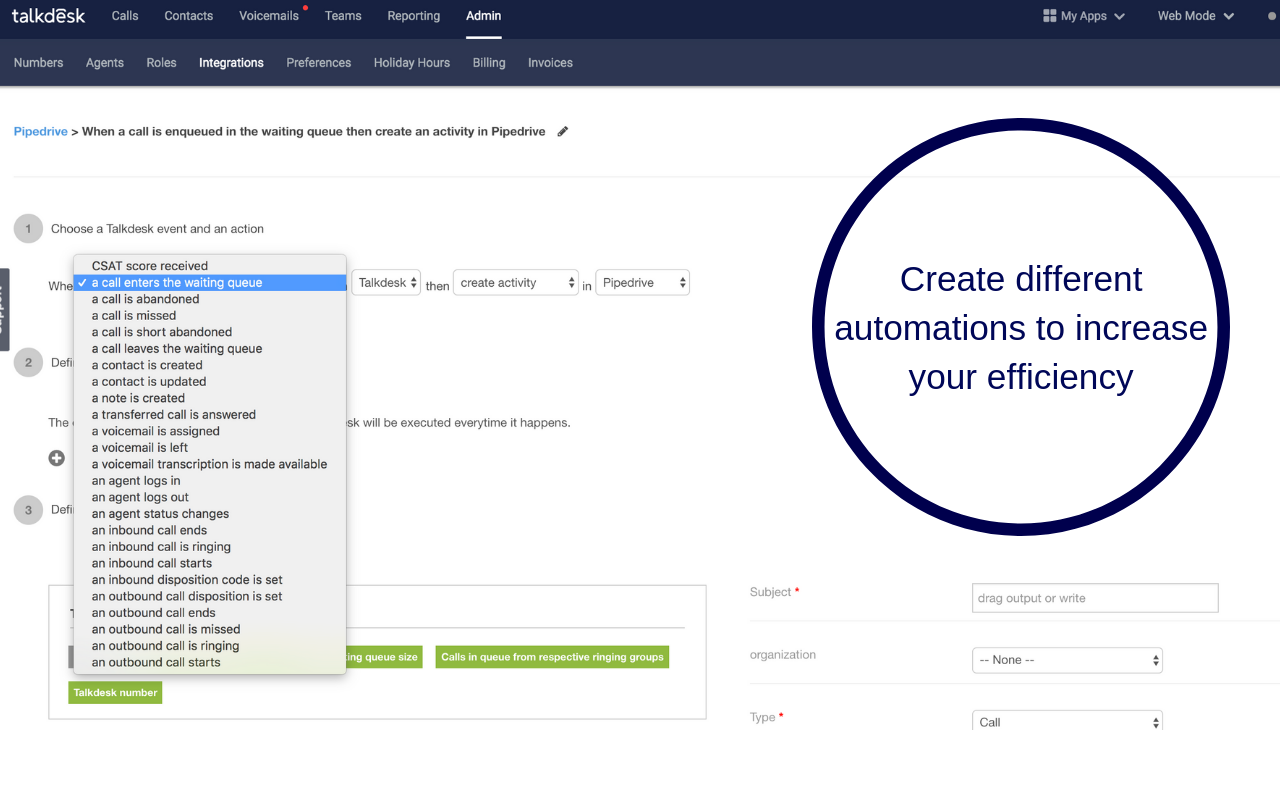Screen dimensions: 1280x800
Task: Select 'an agent logs in' option
Action: (210, 481)
